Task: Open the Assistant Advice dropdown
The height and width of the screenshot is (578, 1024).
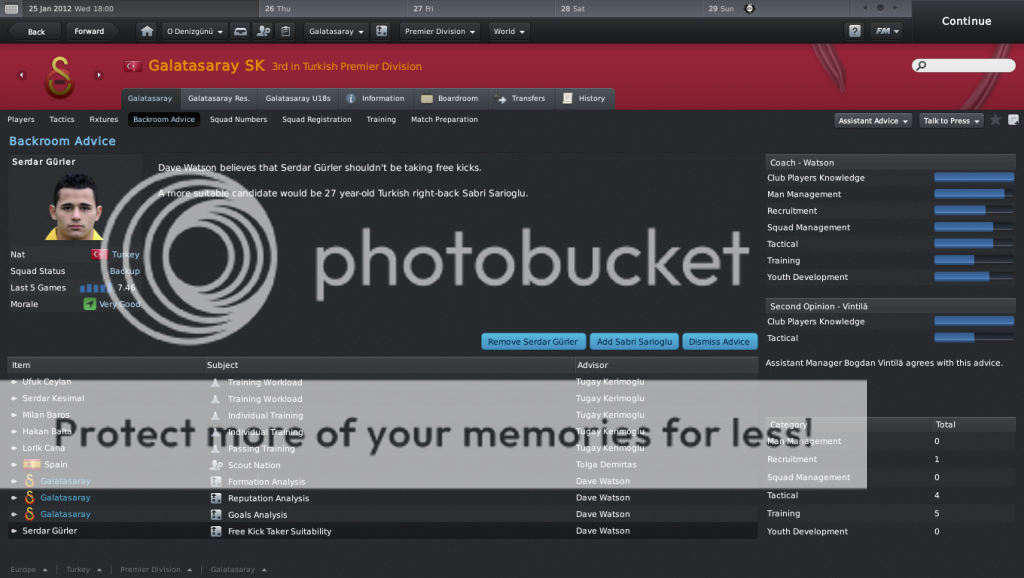Action: point(873,121)
